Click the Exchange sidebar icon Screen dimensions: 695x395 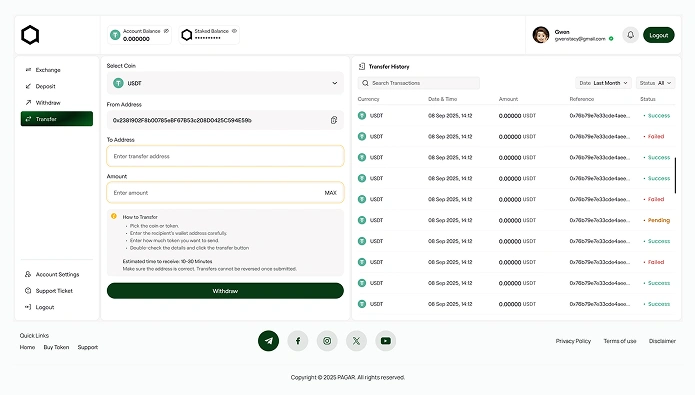point(28,70)
